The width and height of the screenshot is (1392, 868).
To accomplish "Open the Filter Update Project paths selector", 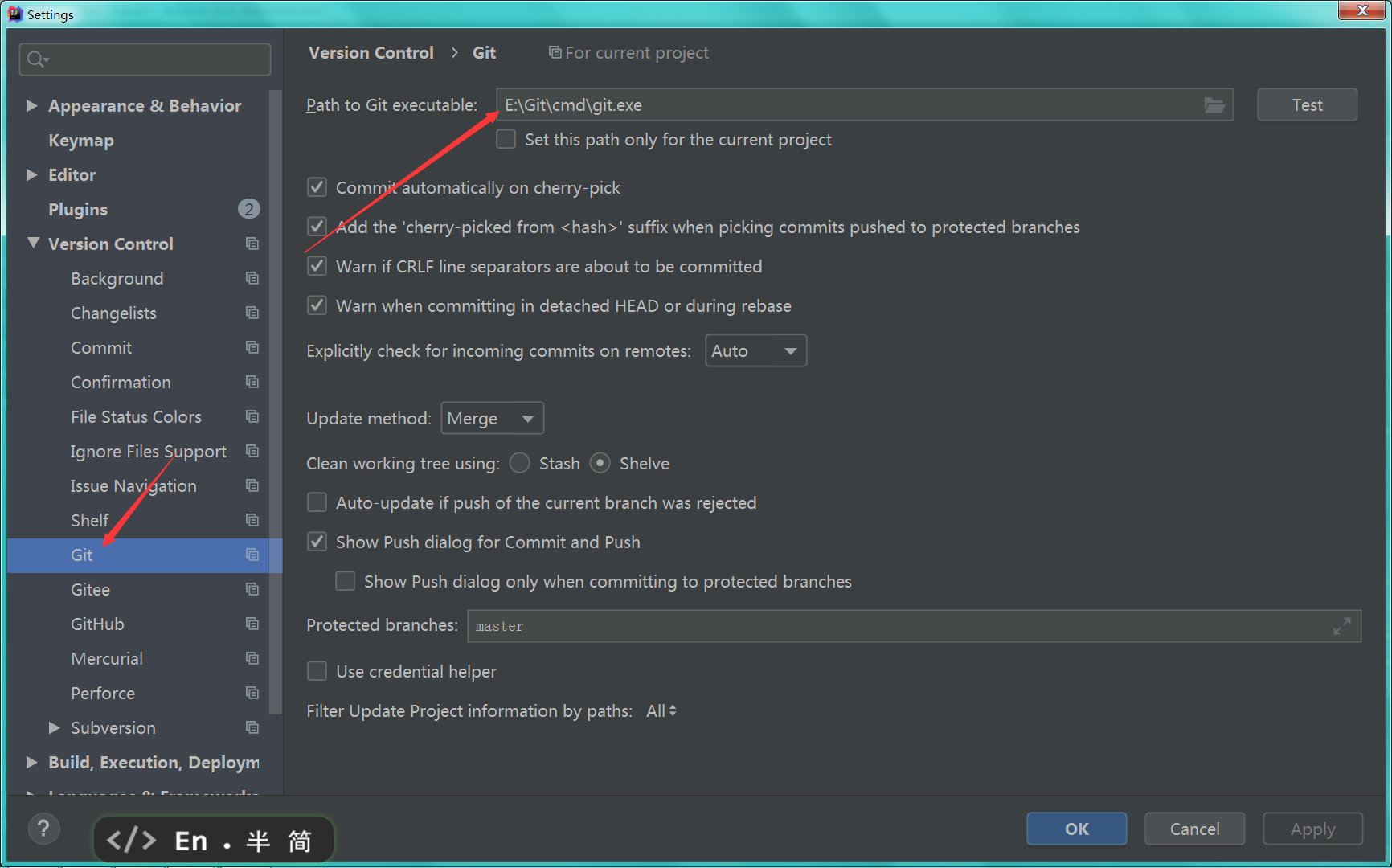I will click(x=661, y=711).
